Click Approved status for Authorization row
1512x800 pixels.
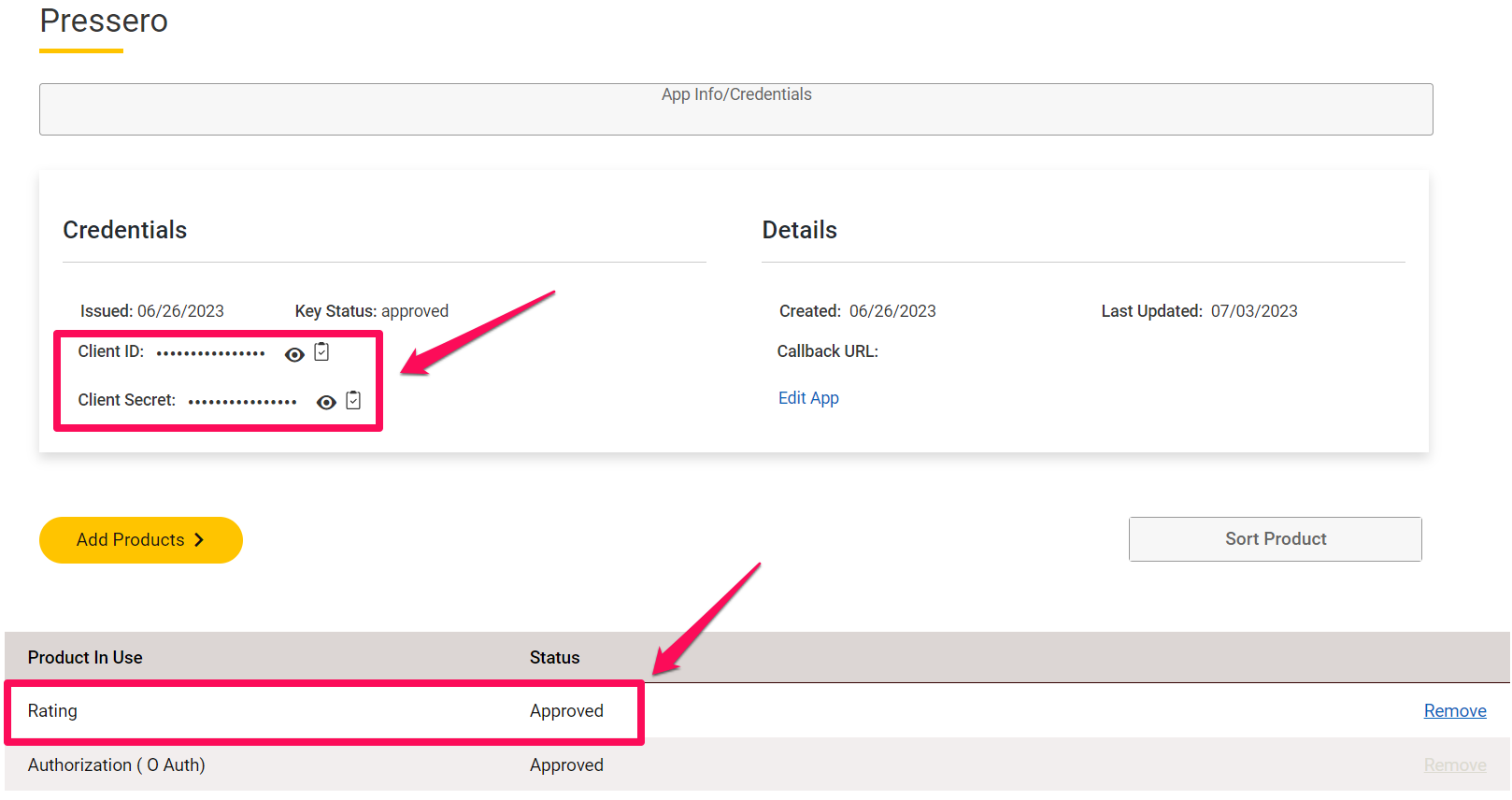tap(566, 765)
